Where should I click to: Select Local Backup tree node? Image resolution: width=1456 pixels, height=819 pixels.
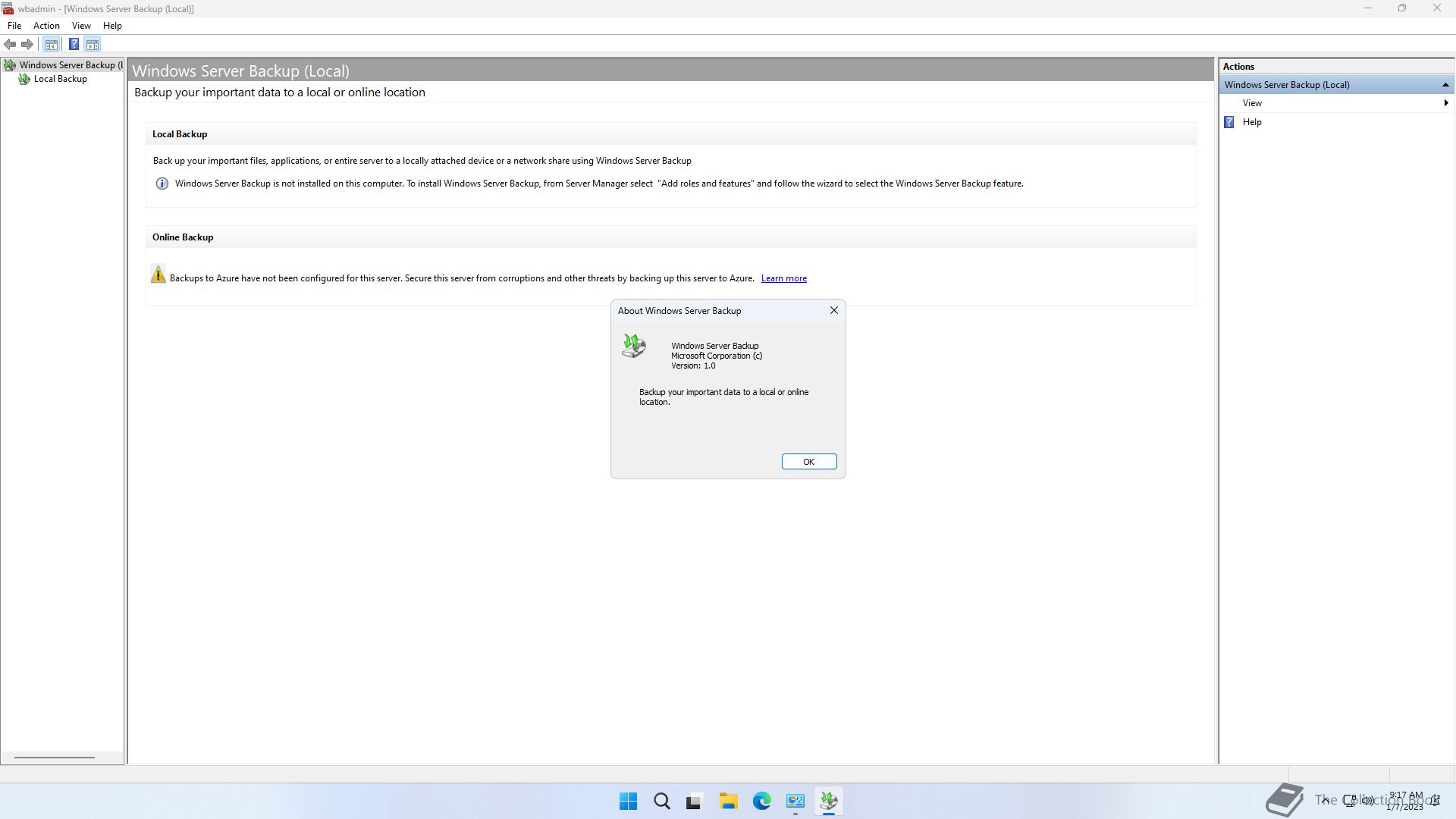pyautogui.click(x=60, y=79)
